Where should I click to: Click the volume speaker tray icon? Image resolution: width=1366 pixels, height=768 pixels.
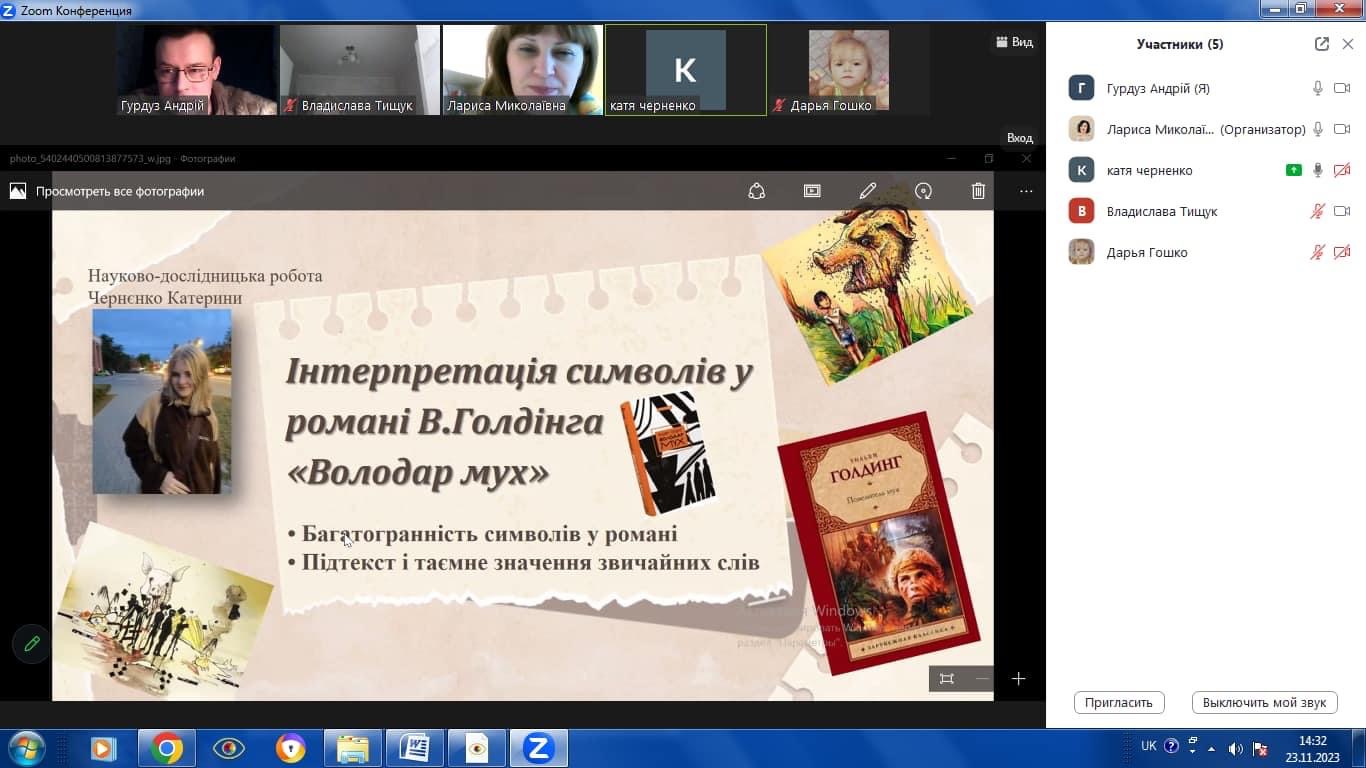(1236, 748)
